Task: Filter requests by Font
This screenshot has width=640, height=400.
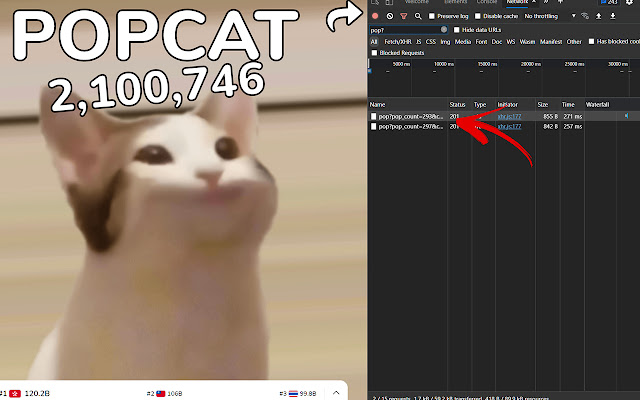Action: click(481, 42)
